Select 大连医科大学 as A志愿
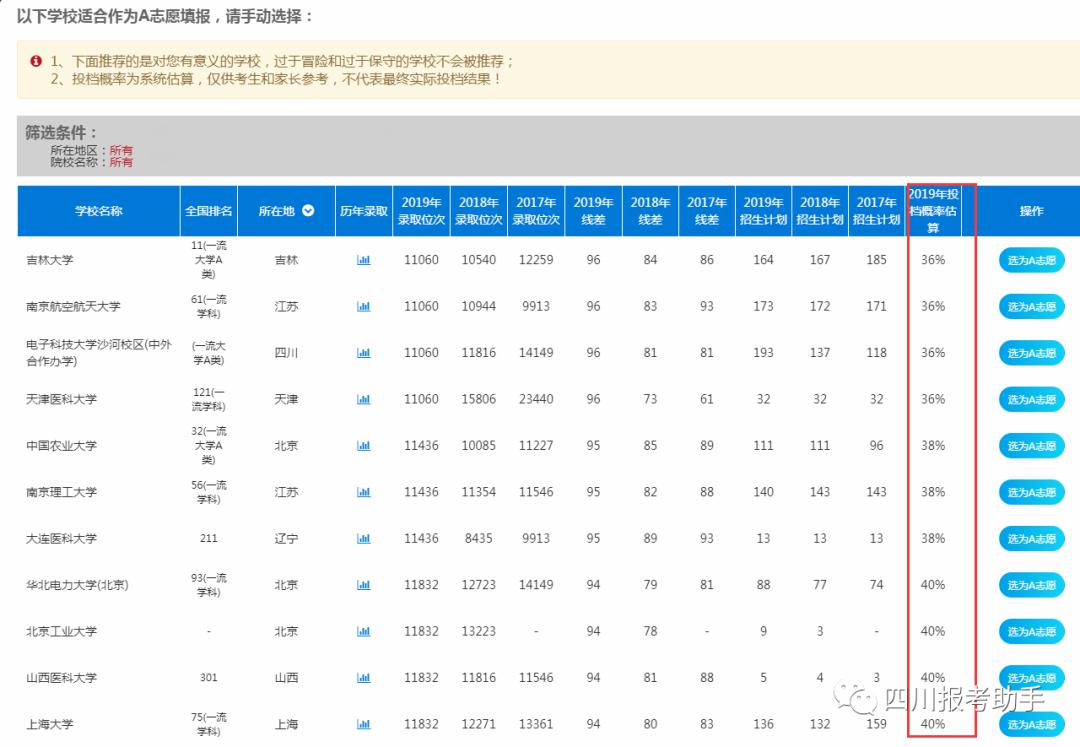This screenshot has width=1080, height=747. (x=1031, y=538)
